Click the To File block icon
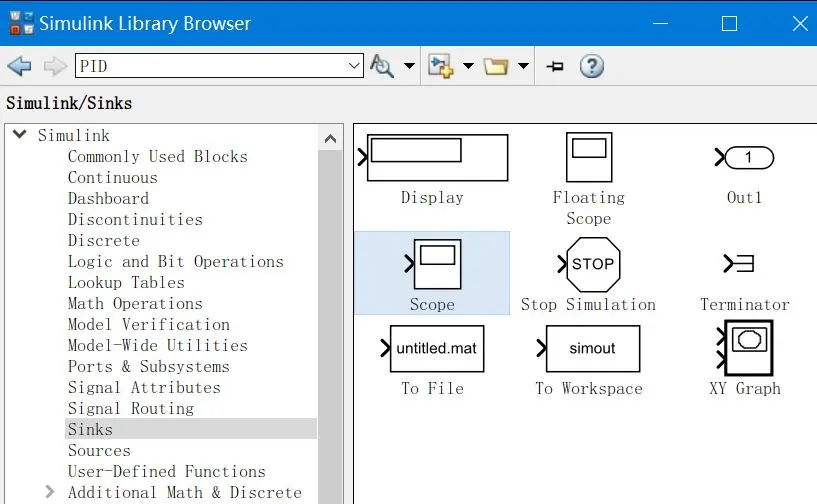 coord(432,349)
